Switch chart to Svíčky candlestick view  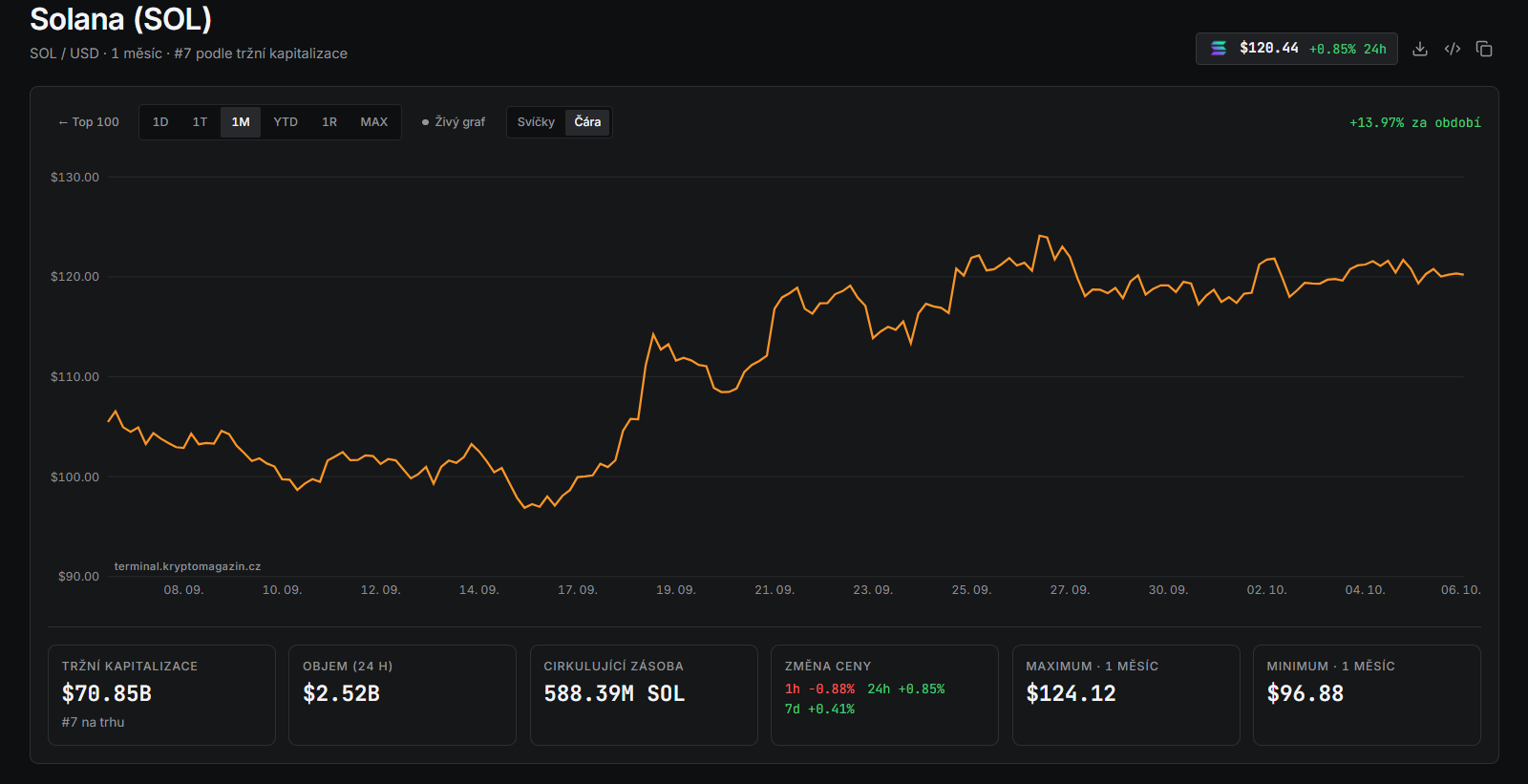[536, 122]
